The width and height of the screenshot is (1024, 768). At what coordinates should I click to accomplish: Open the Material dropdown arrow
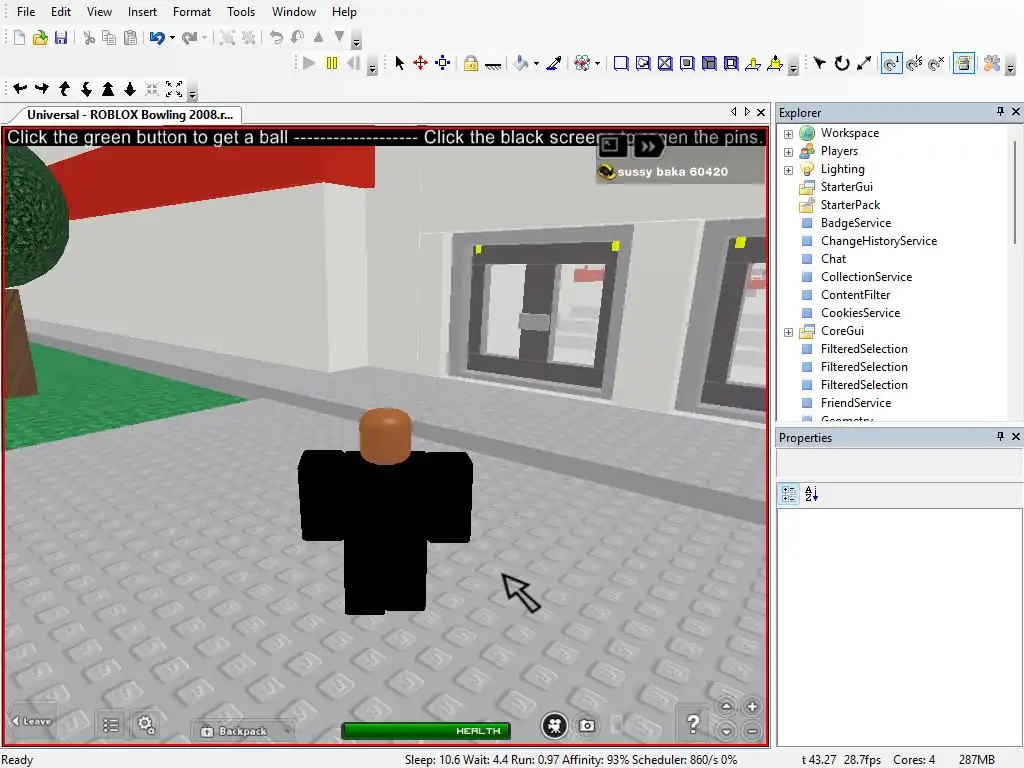coord(598,64)
